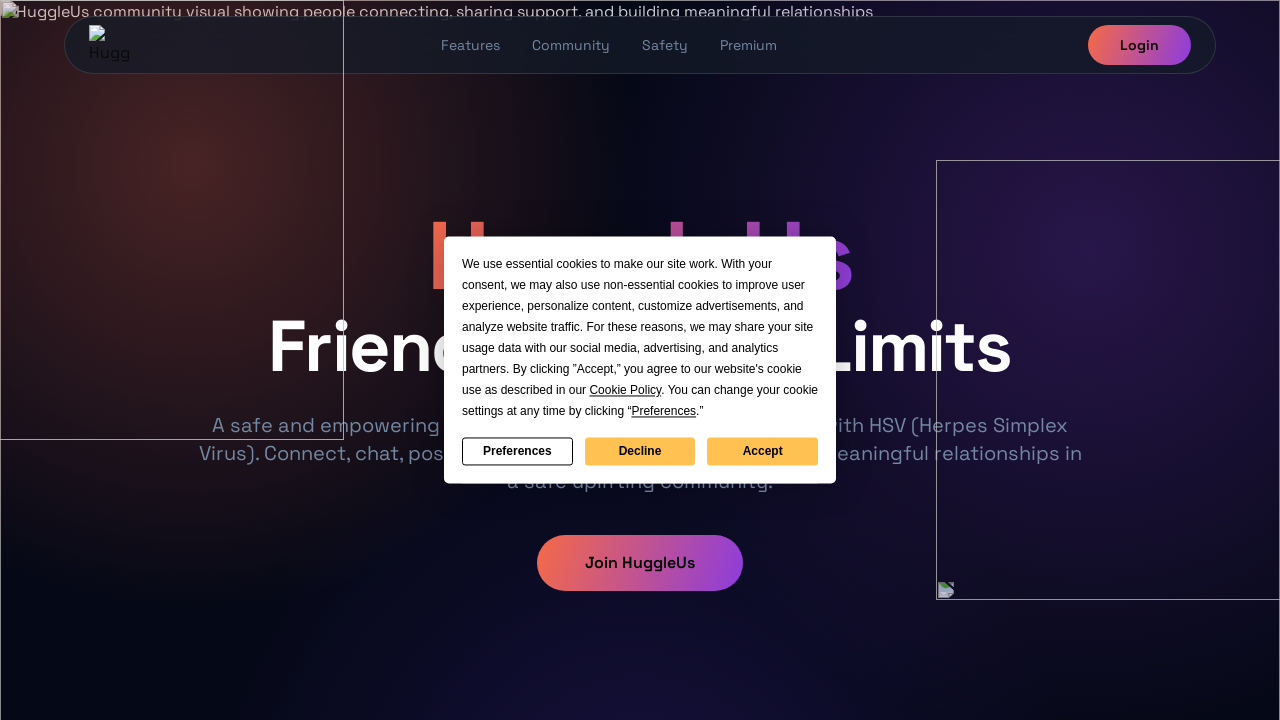Click the HuggleUs logo in the navbar
This screenshot has height=720, width=1280.
pos(109,44)
